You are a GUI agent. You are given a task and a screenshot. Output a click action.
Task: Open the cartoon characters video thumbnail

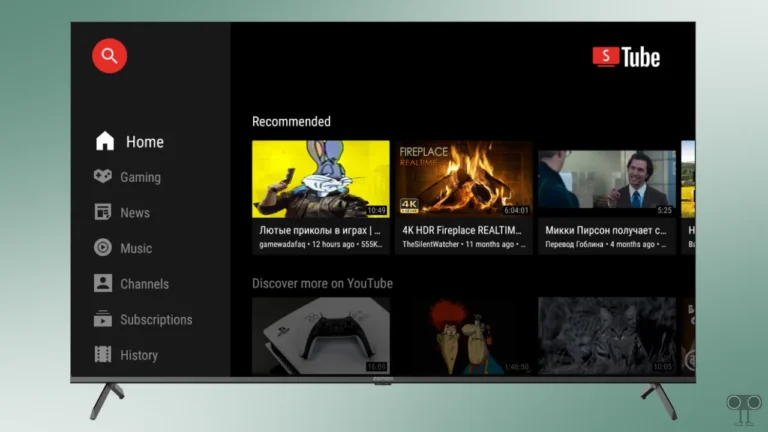pyautogui.click(x=464, y=336)
